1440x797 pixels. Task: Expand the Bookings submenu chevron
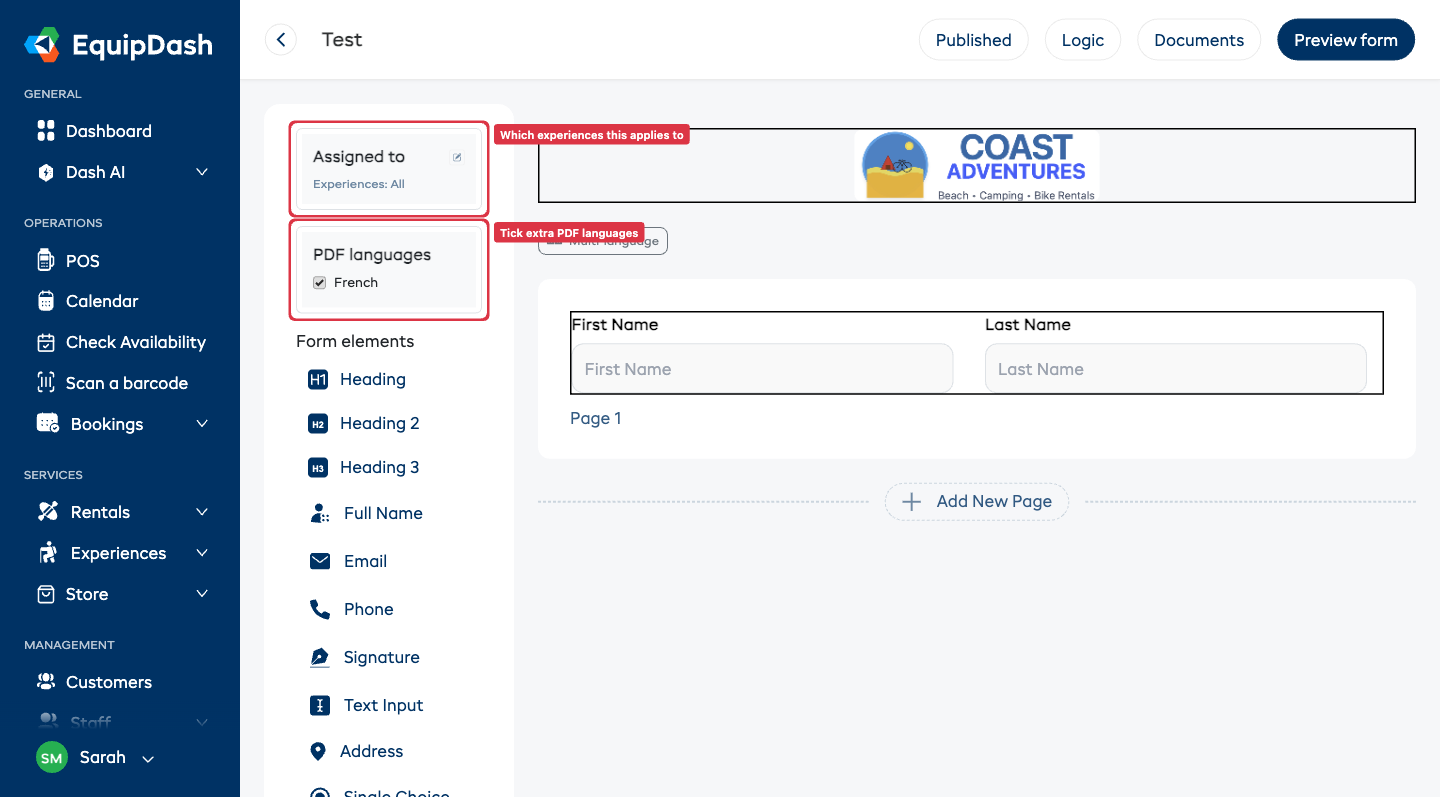[x=202, y=424]
